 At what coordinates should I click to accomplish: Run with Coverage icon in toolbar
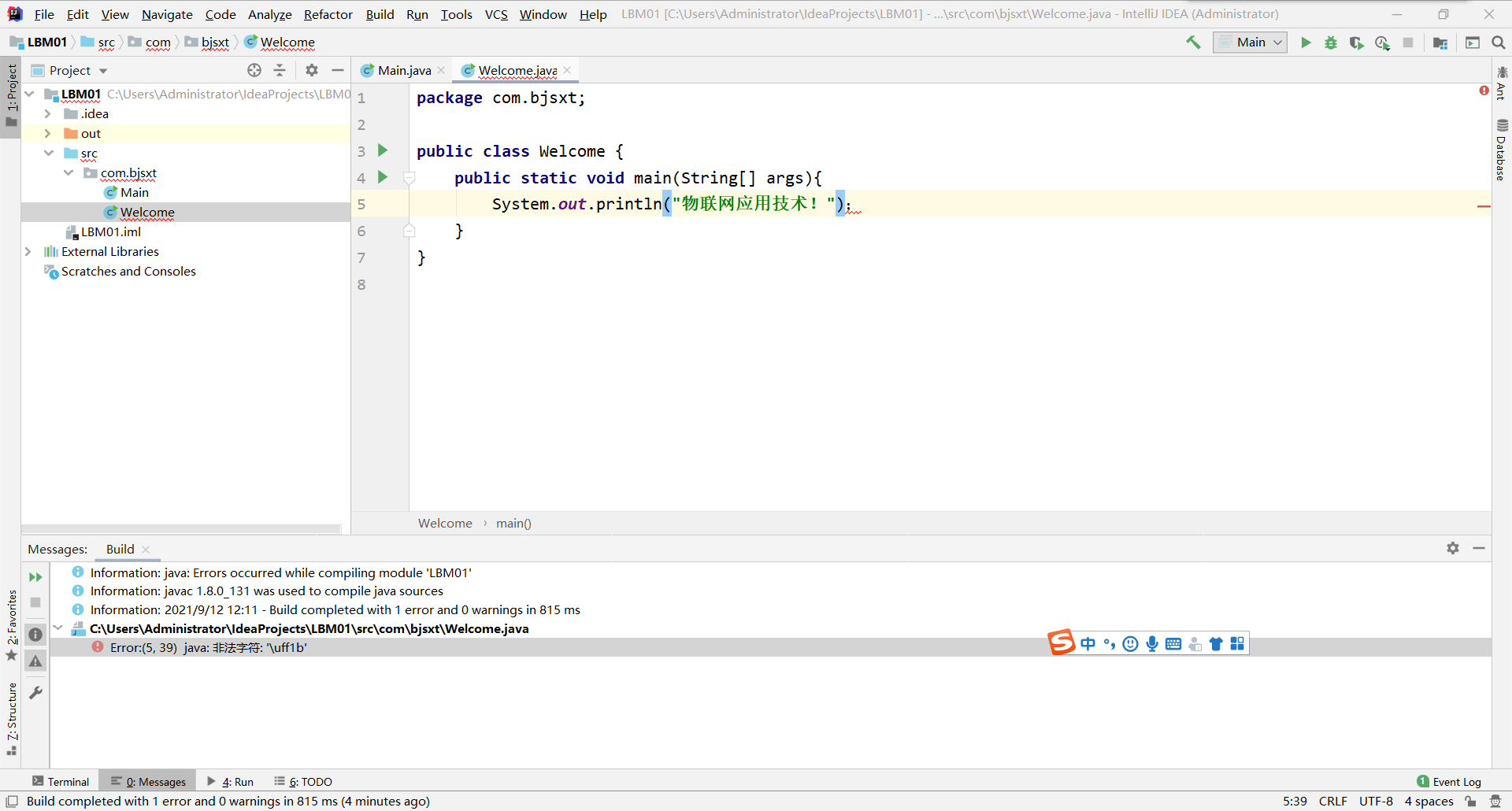(1356, 43)
